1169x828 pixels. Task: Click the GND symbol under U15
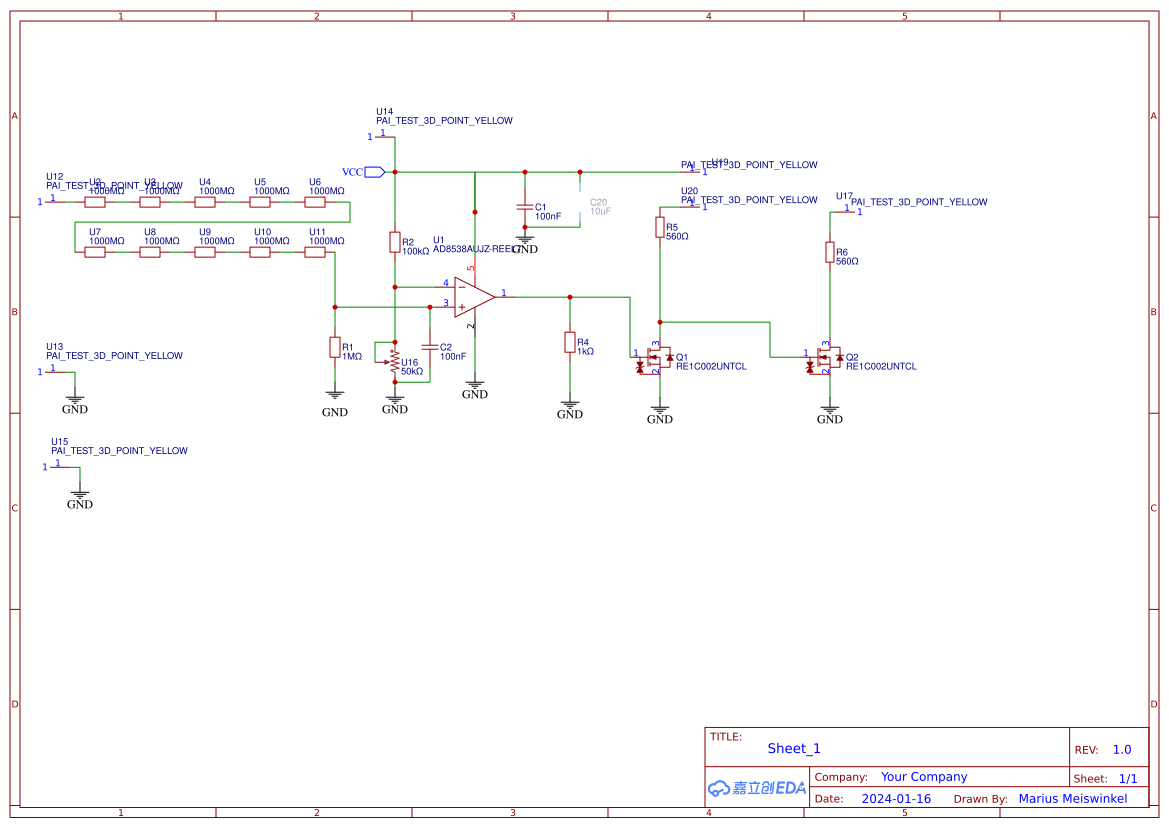click(77, 492)
